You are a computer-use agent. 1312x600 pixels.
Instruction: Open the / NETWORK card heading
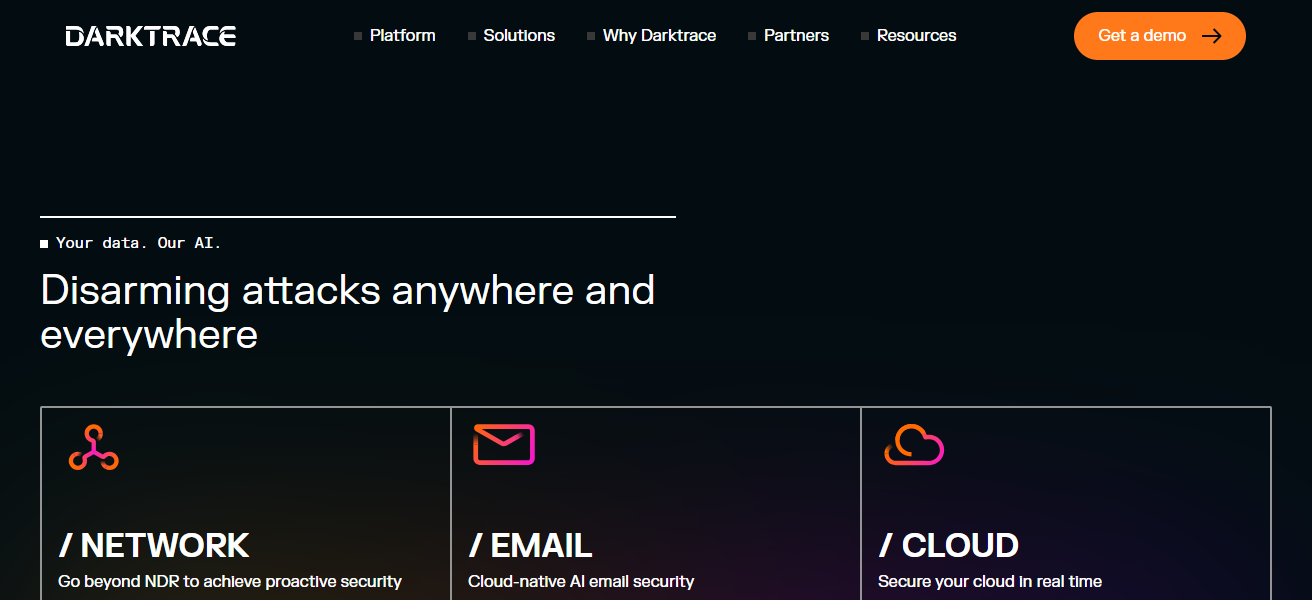(154, 545)
